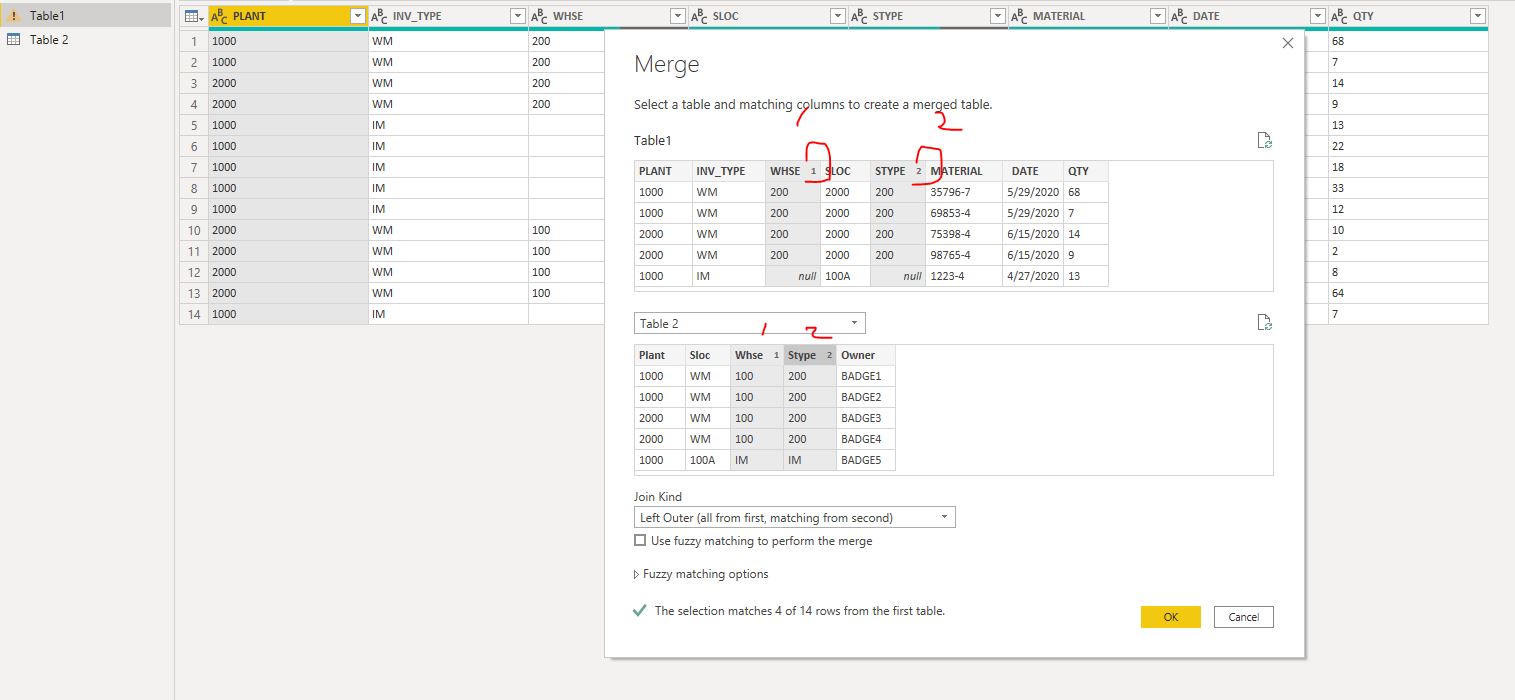Screen dimensions: 1515x700
Task: Select Table1 query with warning icon
Action: click(86, 16)
